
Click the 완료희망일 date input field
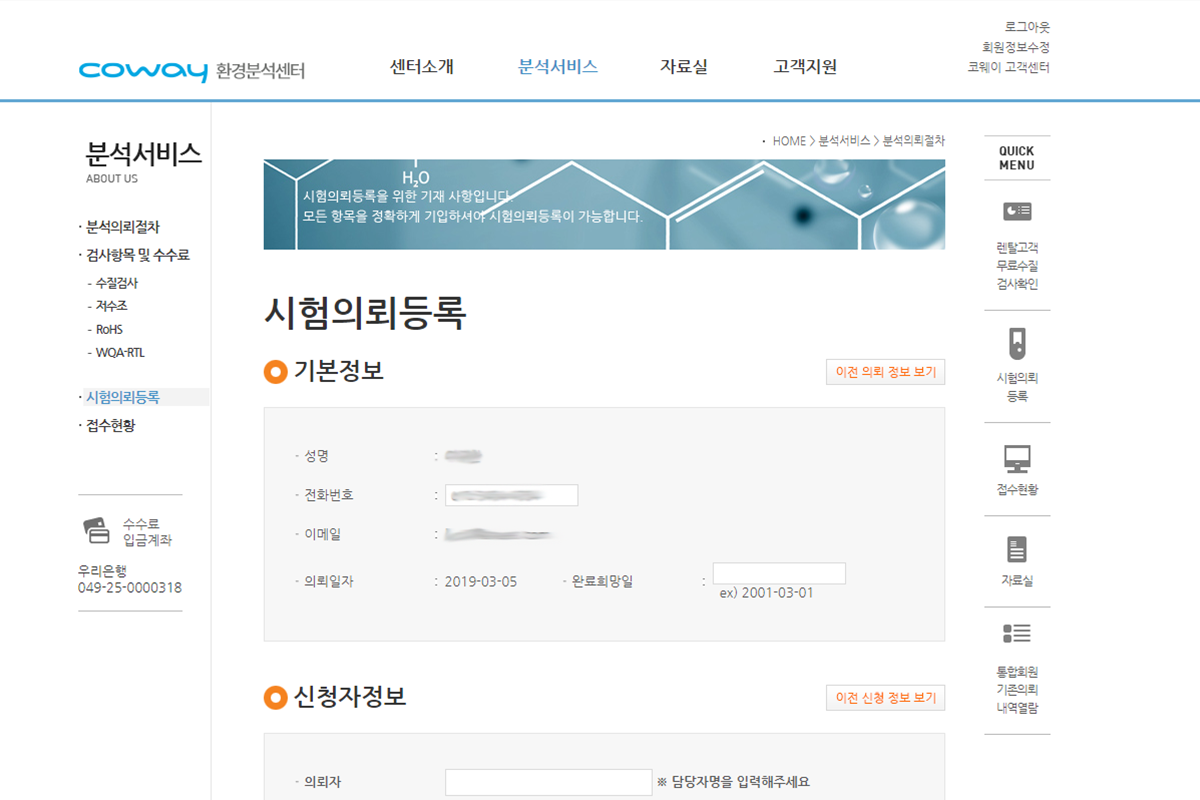[779, 573]
